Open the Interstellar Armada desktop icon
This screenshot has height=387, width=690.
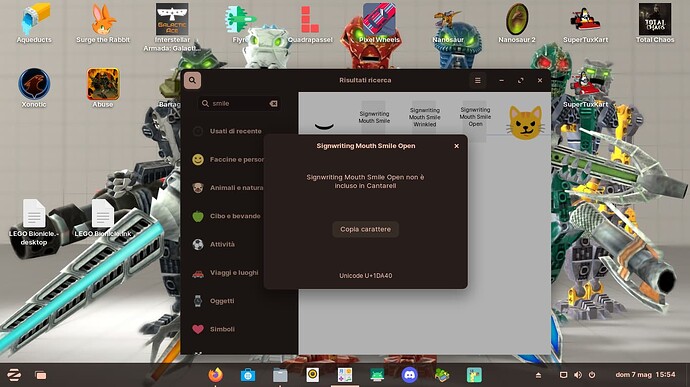(x=172, y=26)
